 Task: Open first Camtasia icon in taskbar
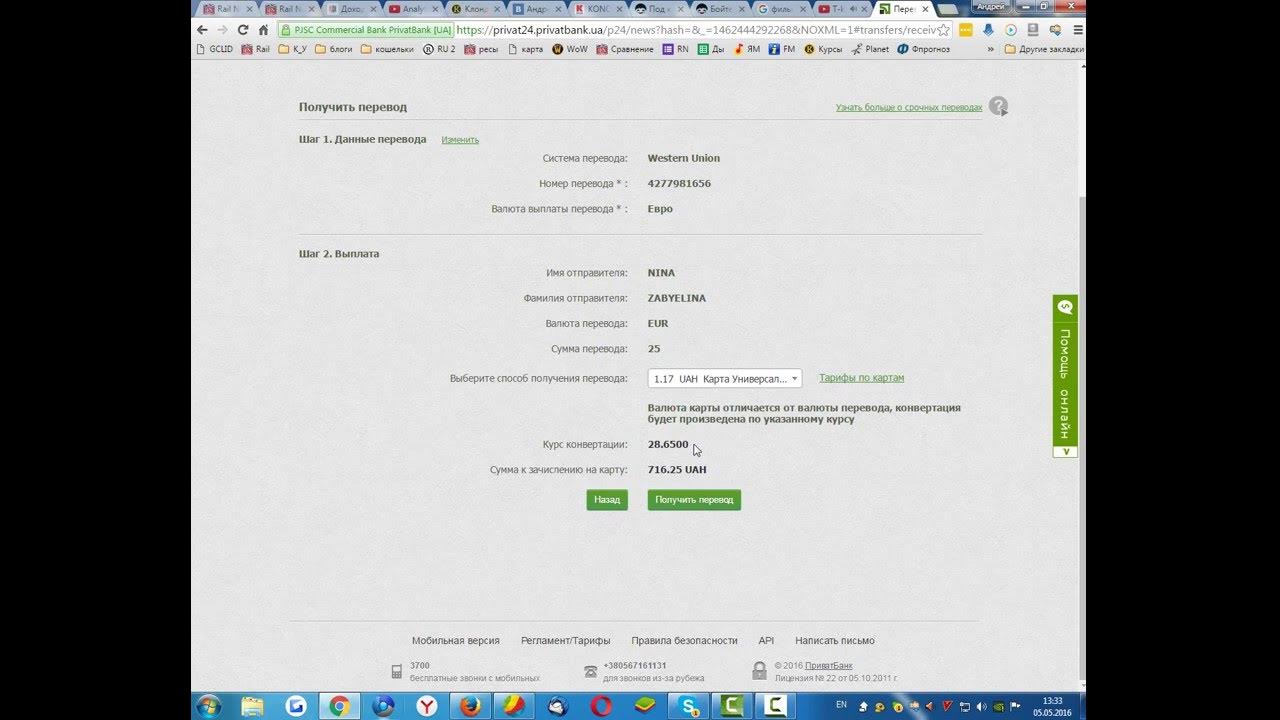pyautogui.click(x=732, y=706)
